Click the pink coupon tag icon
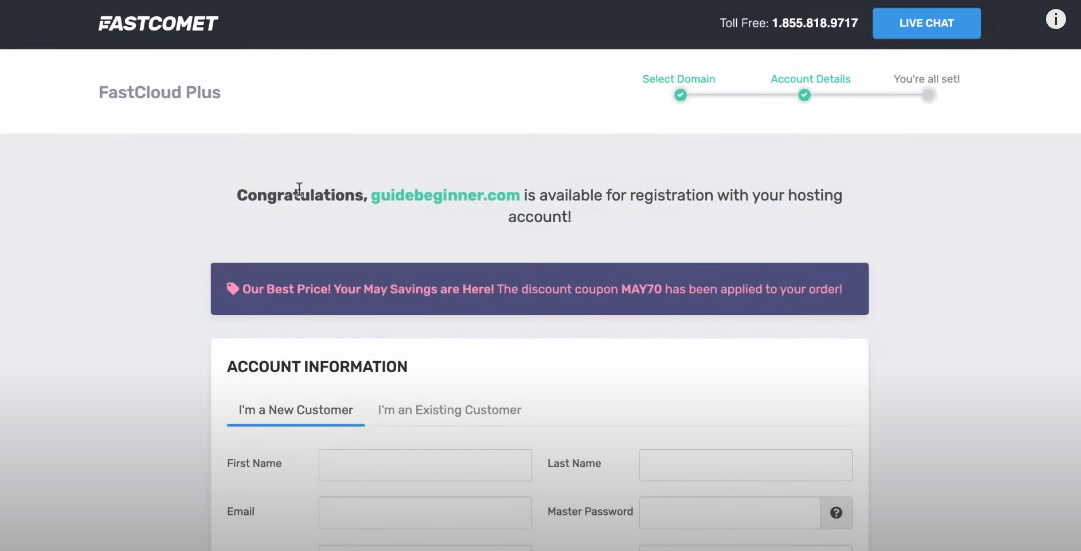 [x=233, y=289]
